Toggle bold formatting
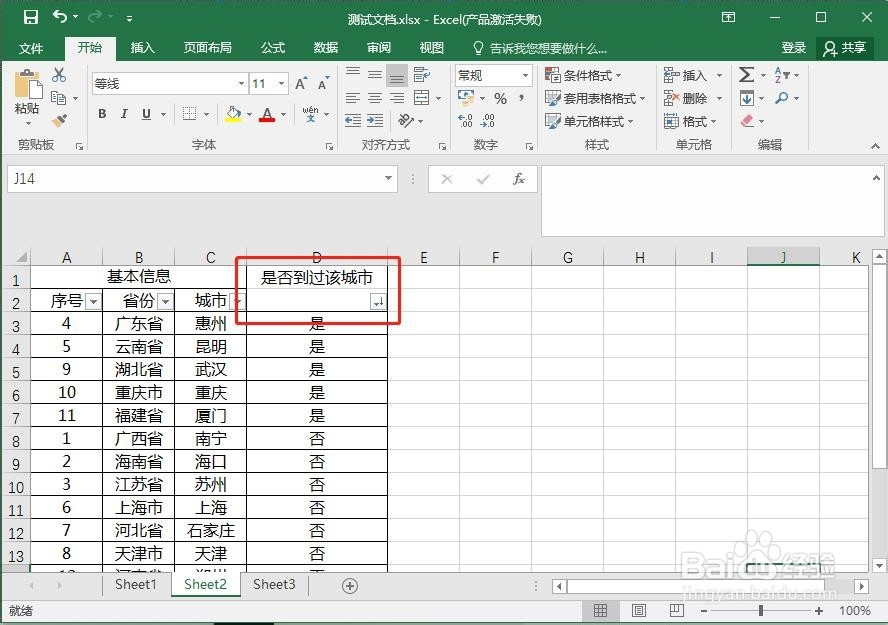Image resolution: width=888 pixels, height=625 pixels. click(100, 115)
